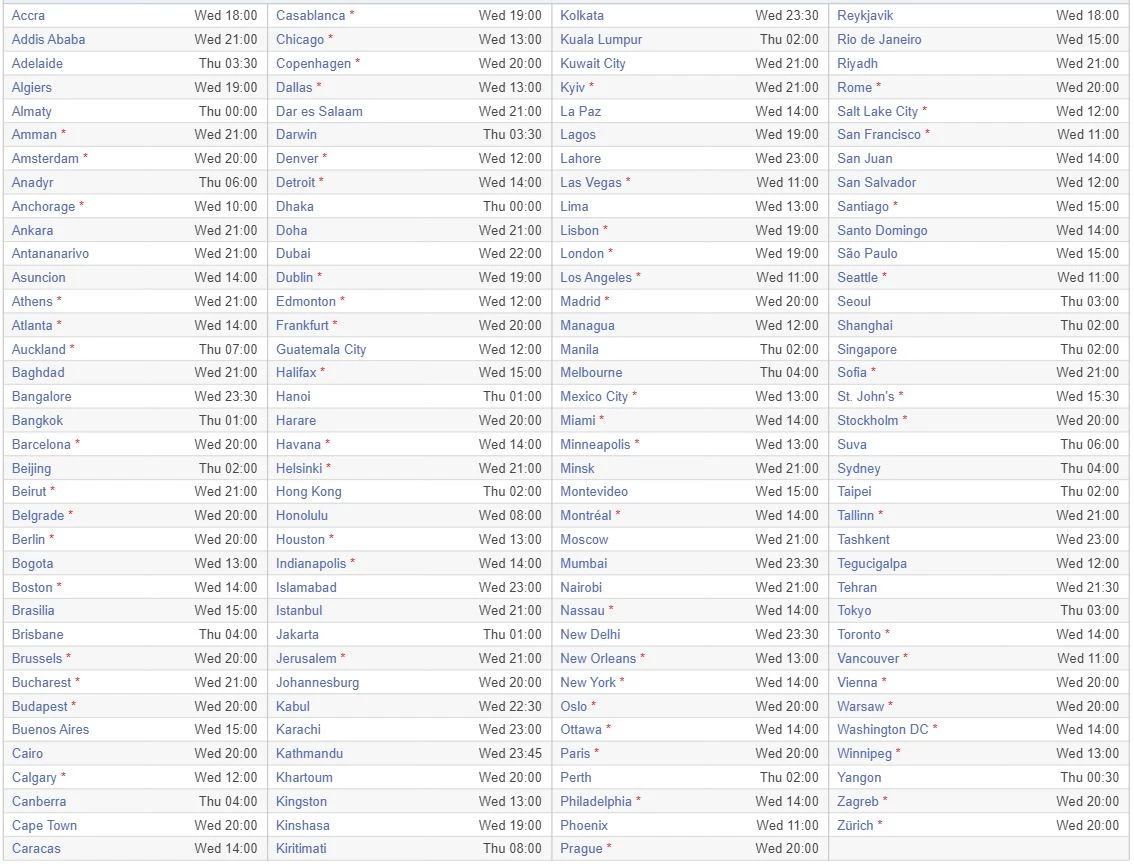The width and height of the screenshot is (1134, 864).
Task: Select the New Delhi link
Action: pyautogui.click(x=590, y=634)
